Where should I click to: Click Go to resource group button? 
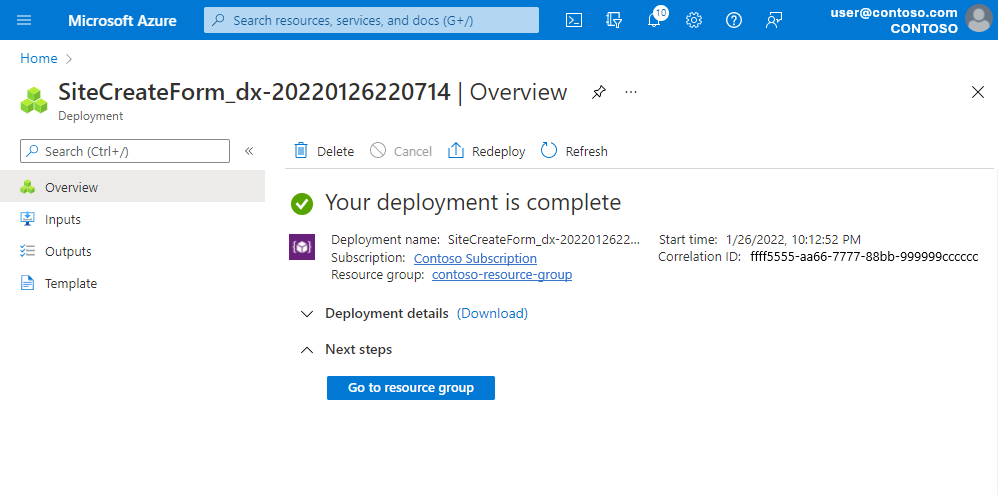click(x=411, y=387)
